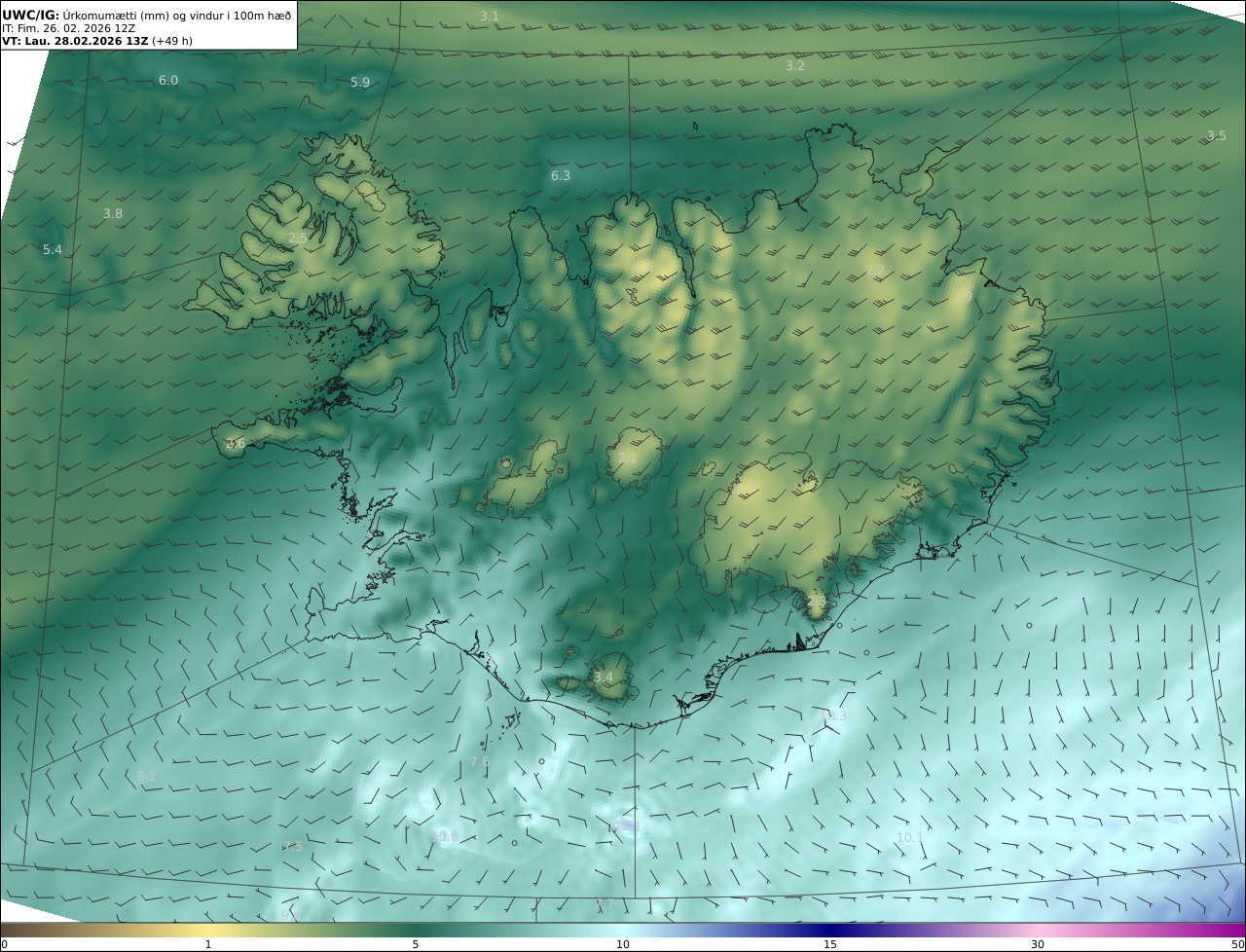The height and width of the screenshot is (952, 1246).
Task: Click the 1 tick on the color scale
Action: (x=208, y=944)
